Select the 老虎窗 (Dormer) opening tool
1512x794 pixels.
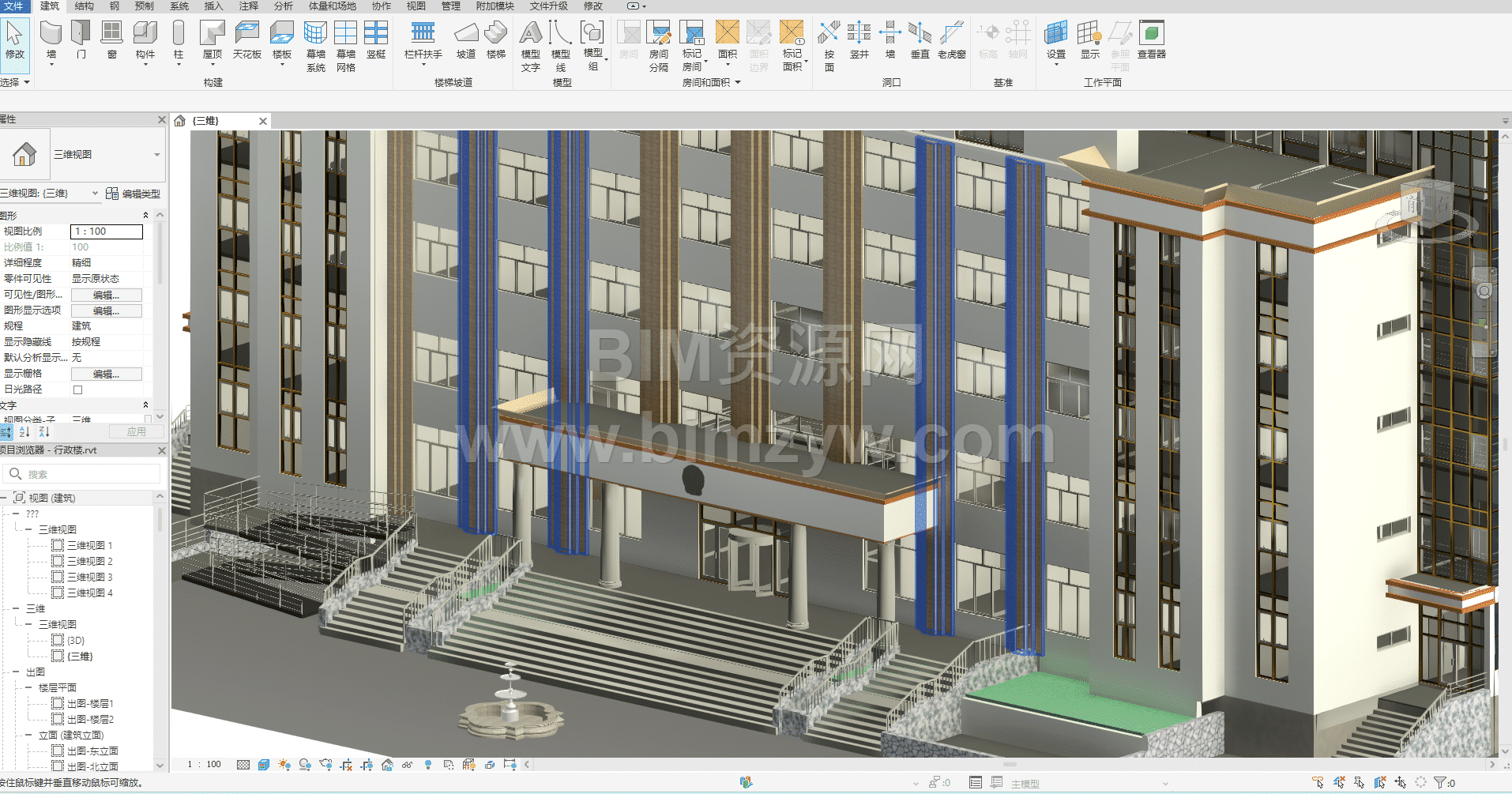pos(951,40)
